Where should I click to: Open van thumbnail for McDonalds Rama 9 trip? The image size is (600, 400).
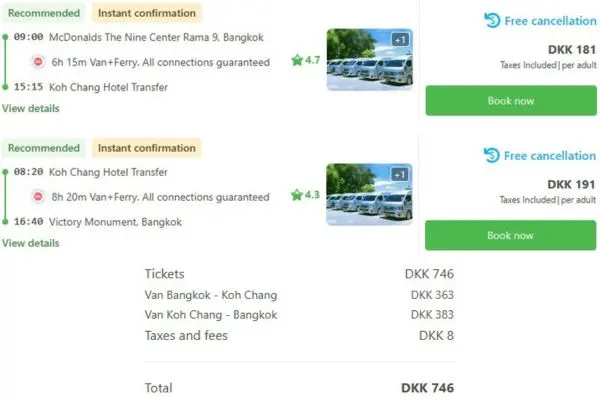369,60
